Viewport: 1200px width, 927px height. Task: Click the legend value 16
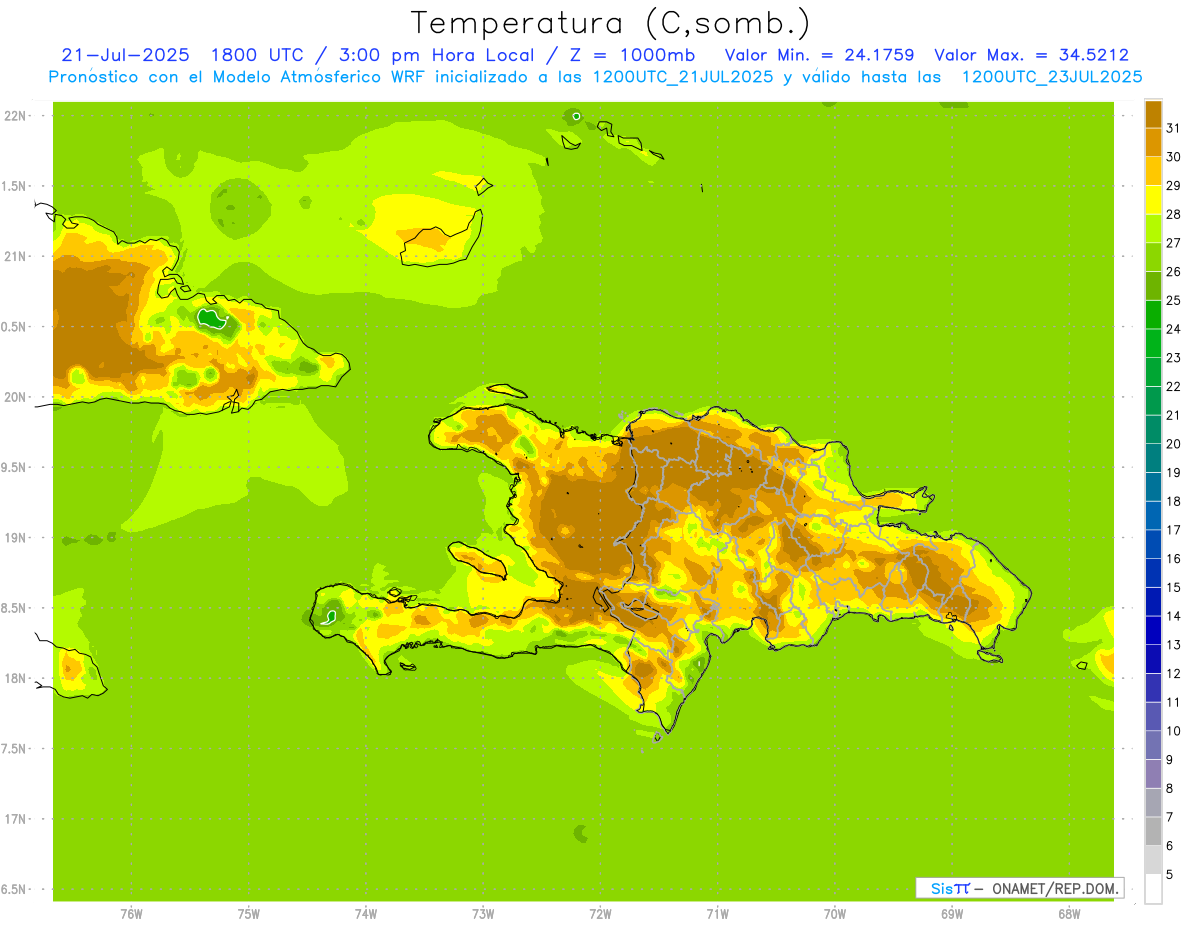[x=1173, y=559]
